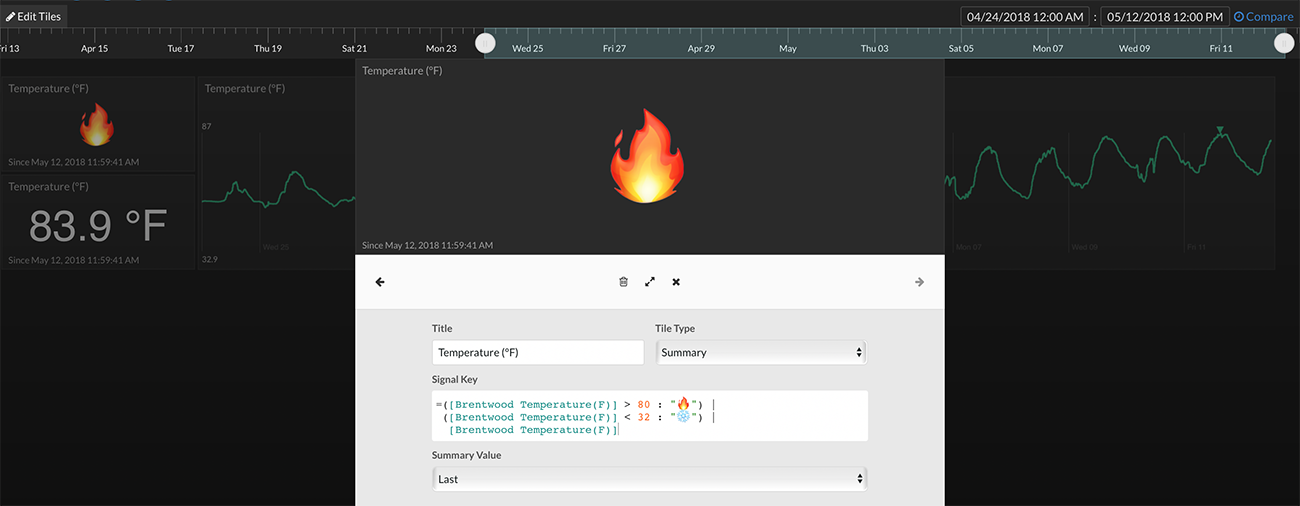
Task: Open the Compare link
Action: tap(1263, 17)
